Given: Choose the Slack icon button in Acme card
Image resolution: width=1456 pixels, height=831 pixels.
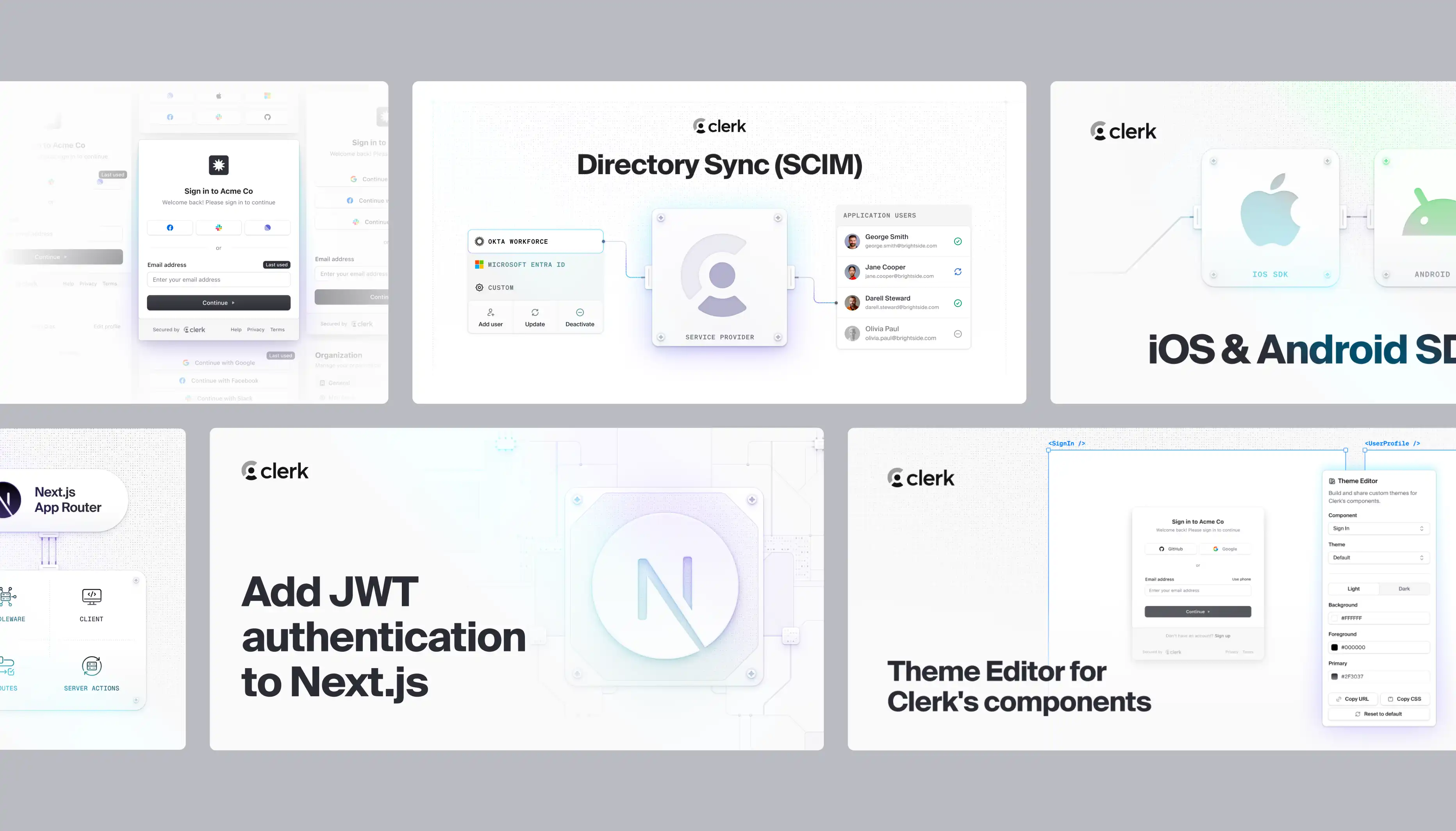Looking at the screenshot, I should pyautogui.click(x=219, y=228).
